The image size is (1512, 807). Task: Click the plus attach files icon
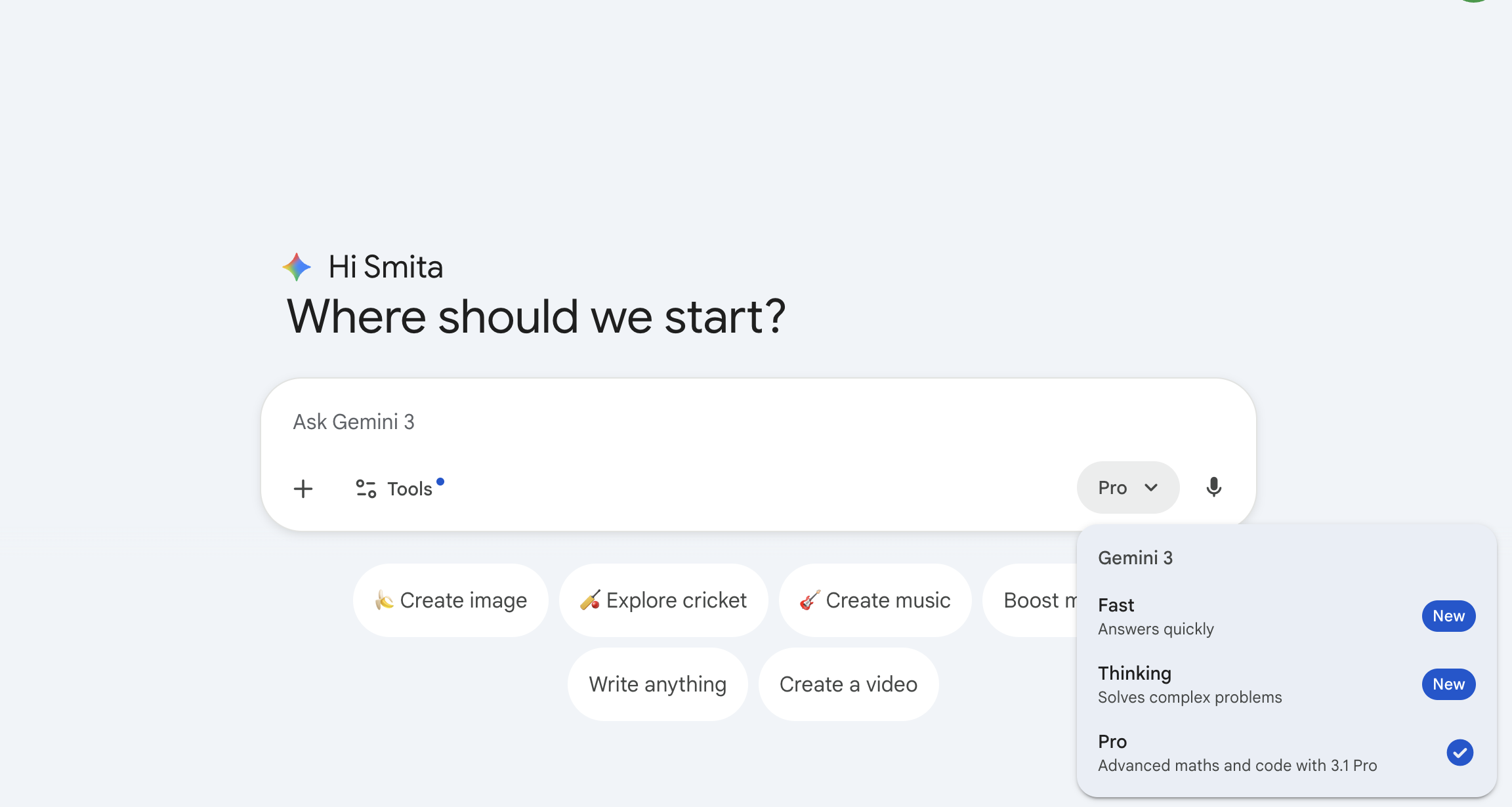303,489
